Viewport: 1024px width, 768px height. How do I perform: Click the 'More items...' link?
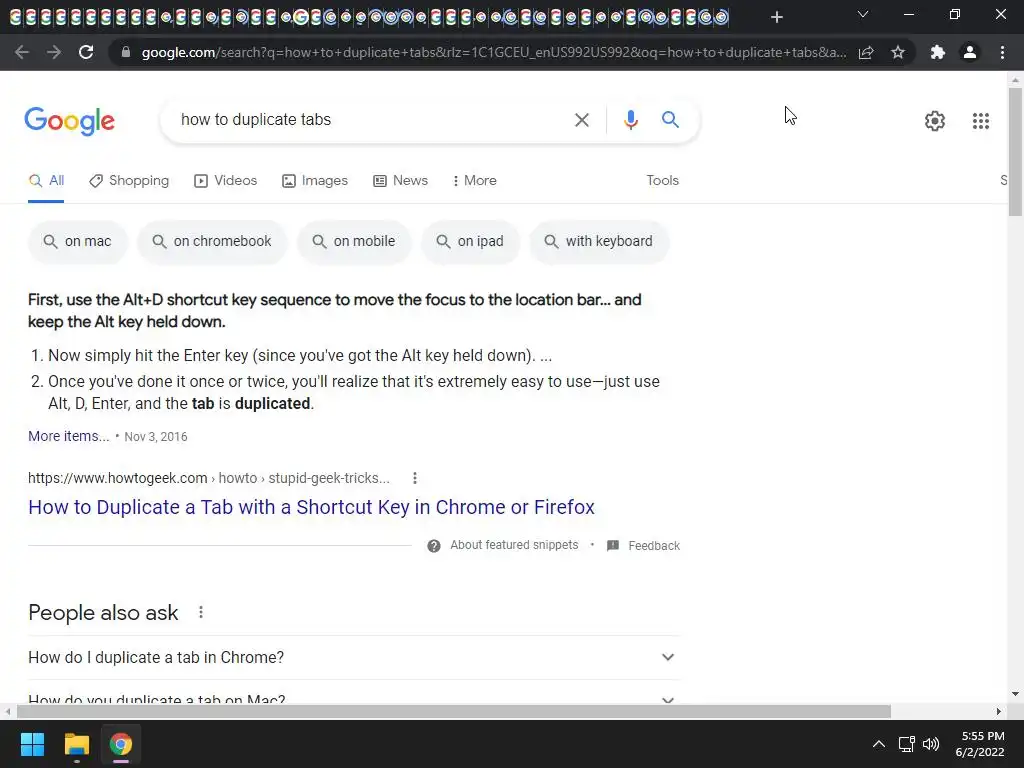click(x=69, y=436)
